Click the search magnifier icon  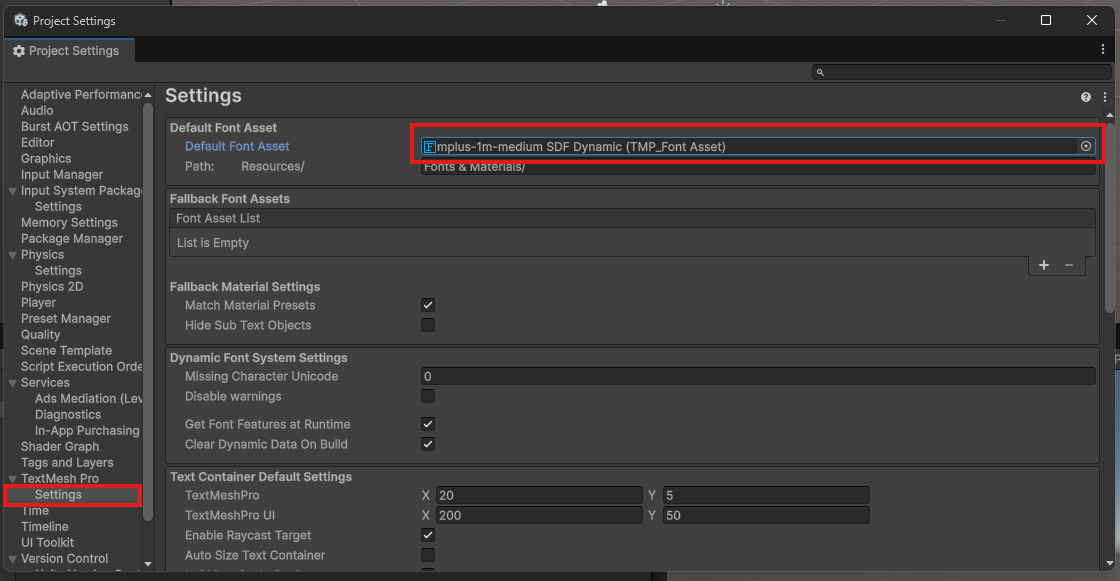click(820, 72)
